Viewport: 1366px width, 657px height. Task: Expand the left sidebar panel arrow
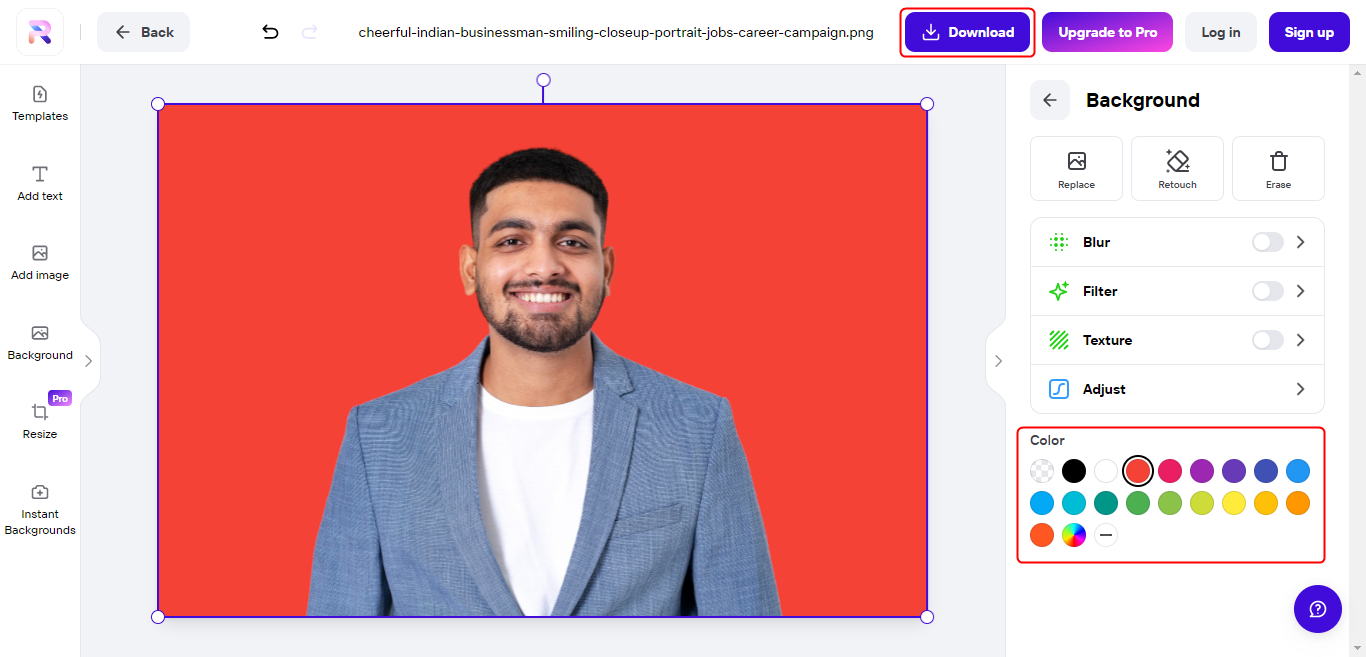[x=89, y=361]
